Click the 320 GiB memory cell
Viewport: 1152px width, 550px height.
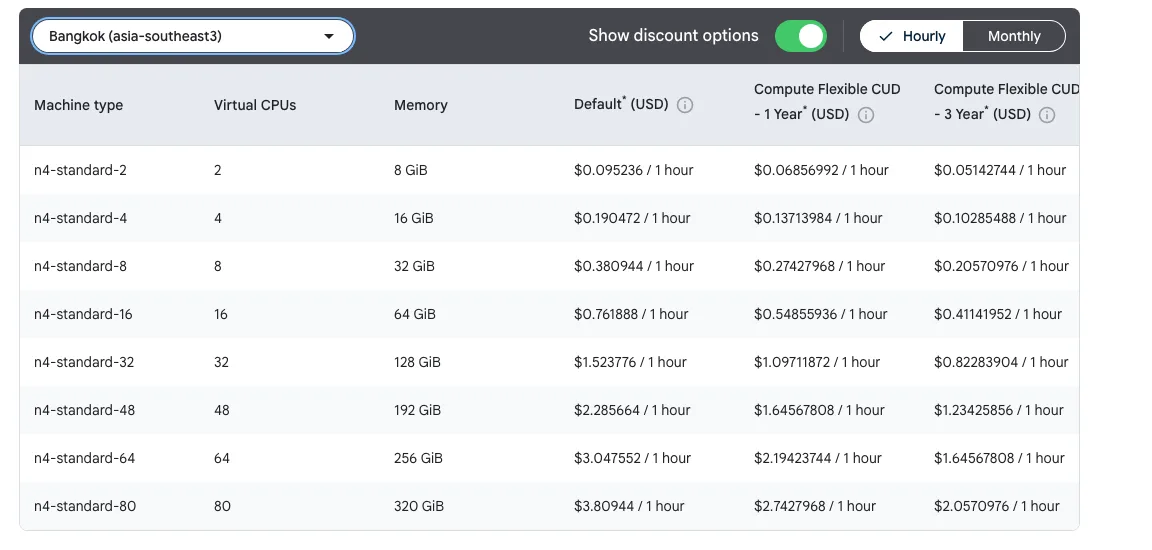tap(419, 506)
